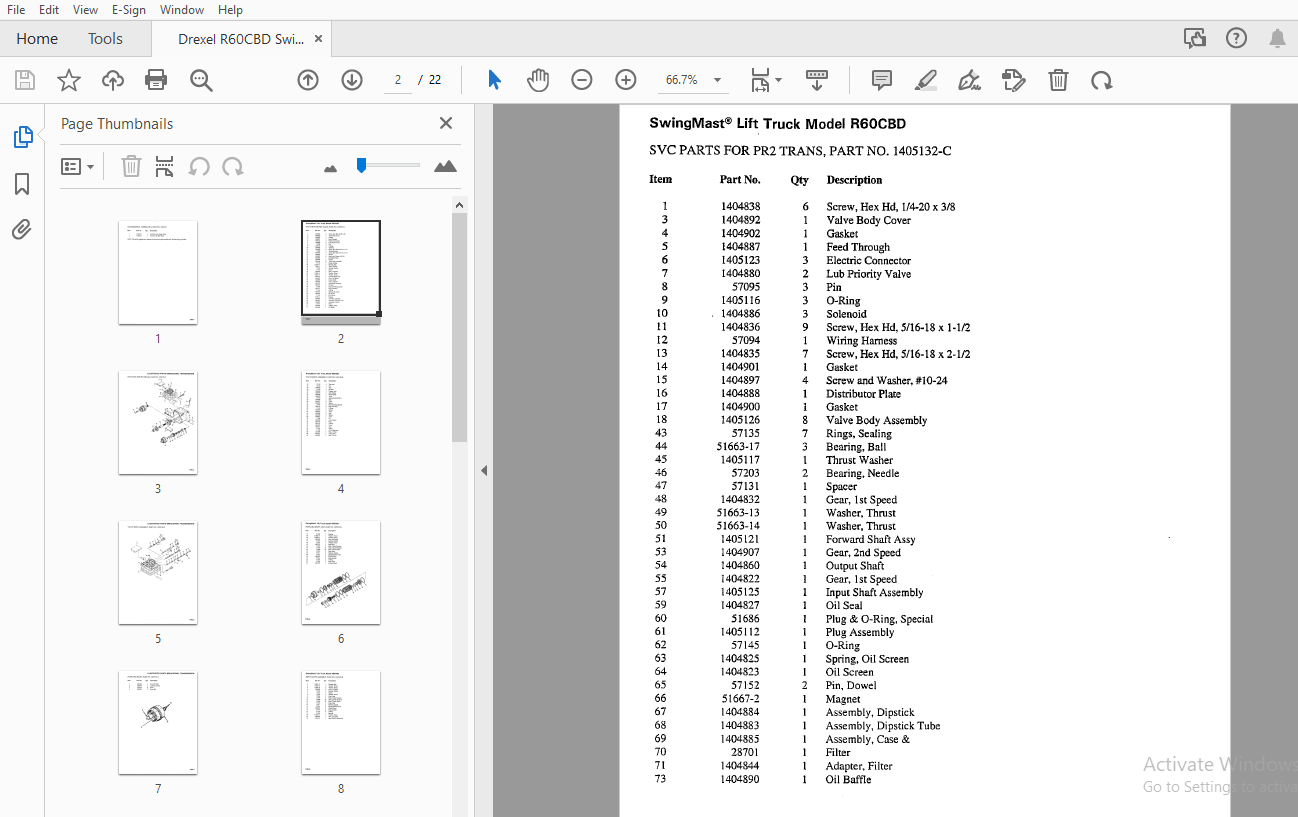Select page 7 thumbnail
The image size is (1298, 817).
tap(158, 723)
